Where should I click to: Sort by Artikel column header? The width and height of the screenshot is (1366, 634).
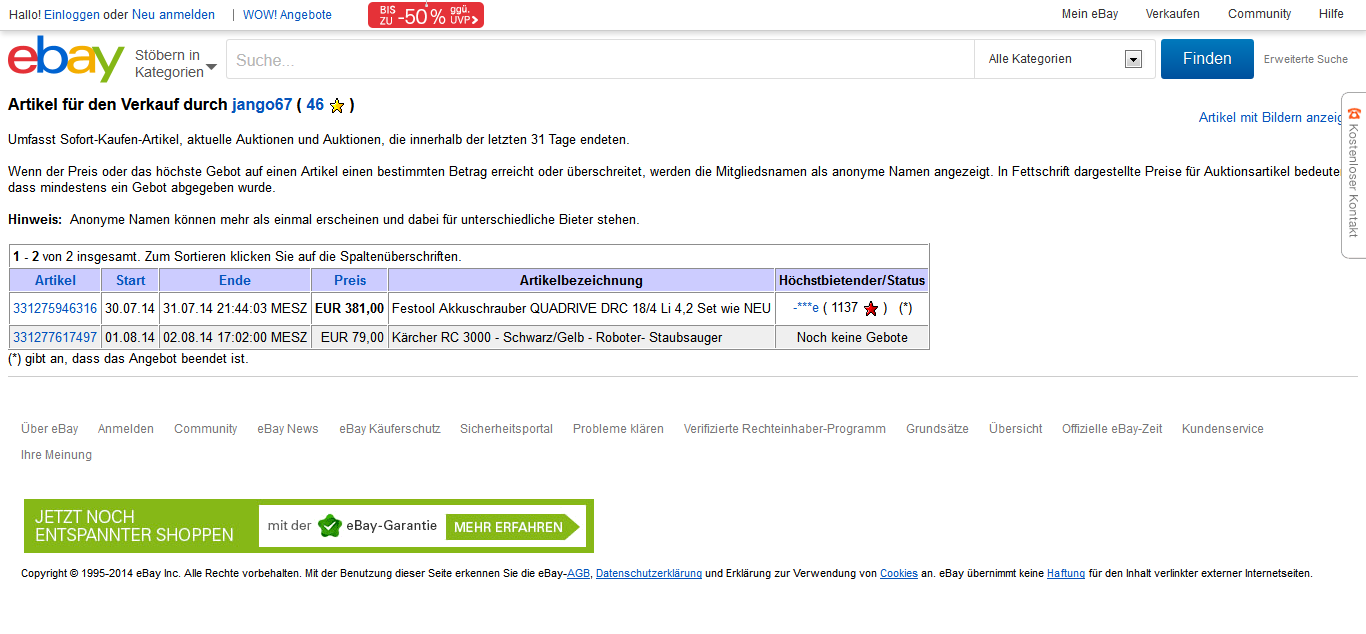[55, 280]
